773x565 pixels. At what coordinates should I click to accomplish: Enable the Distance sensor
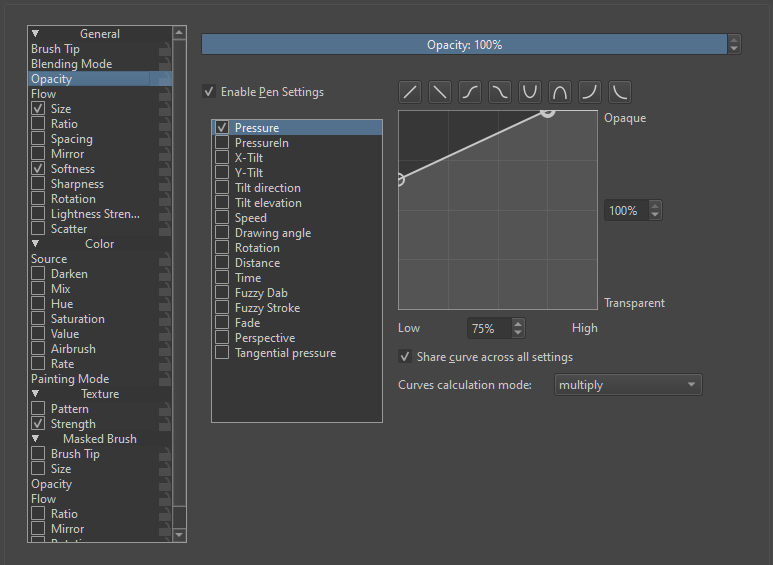pyautogui.click(x=222, y=263)
